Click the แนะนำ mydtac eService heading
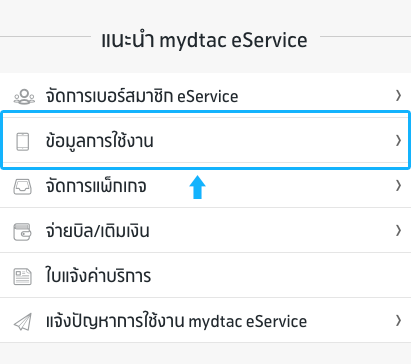The width and height of the screenshot is (411, 364). tap(204, 40)
